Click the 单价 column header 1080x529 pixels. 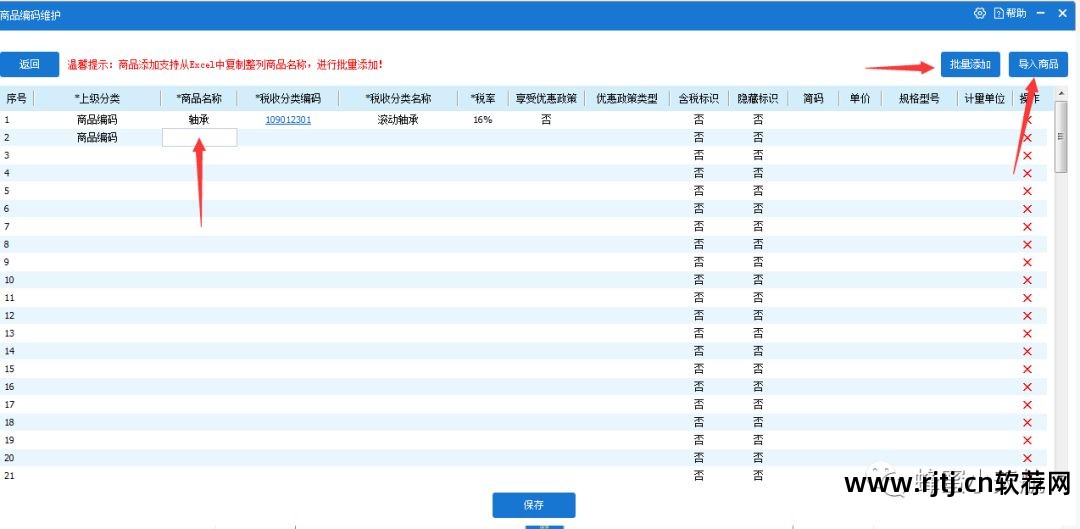(x=860, y=98)
